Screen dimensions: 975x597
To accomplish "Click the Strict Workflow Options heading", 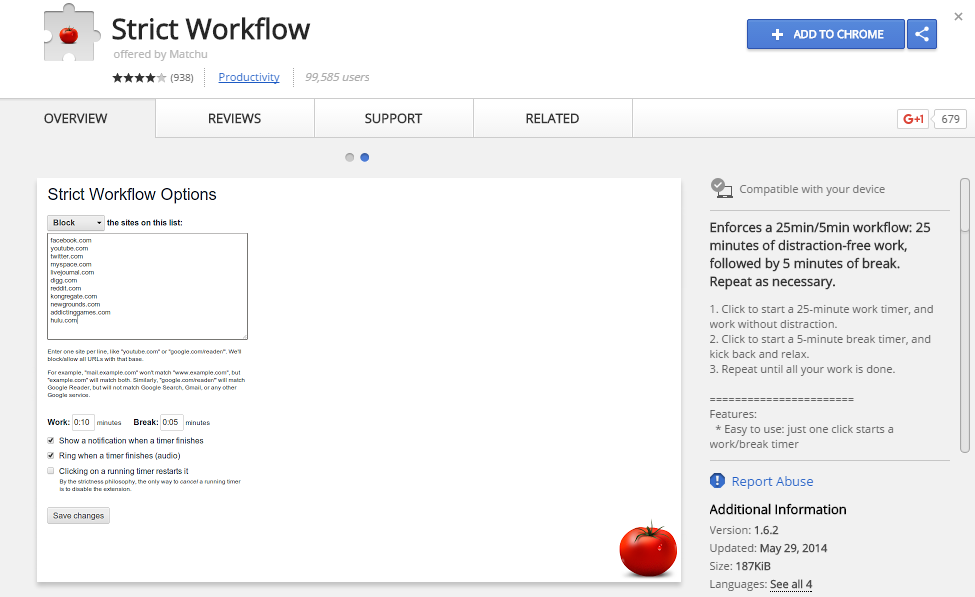I will pos(132,195).
